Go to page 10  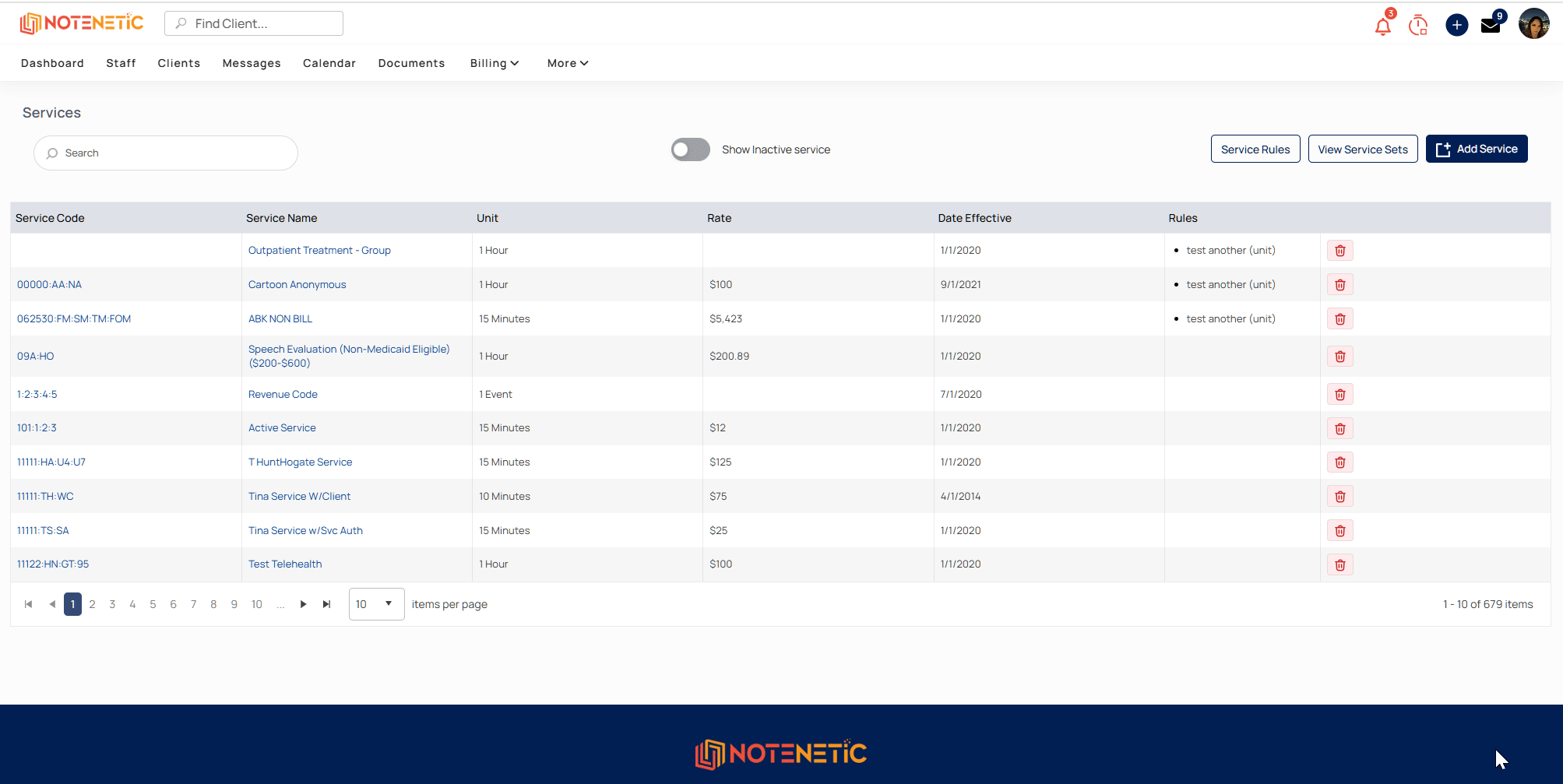(257, 604)
